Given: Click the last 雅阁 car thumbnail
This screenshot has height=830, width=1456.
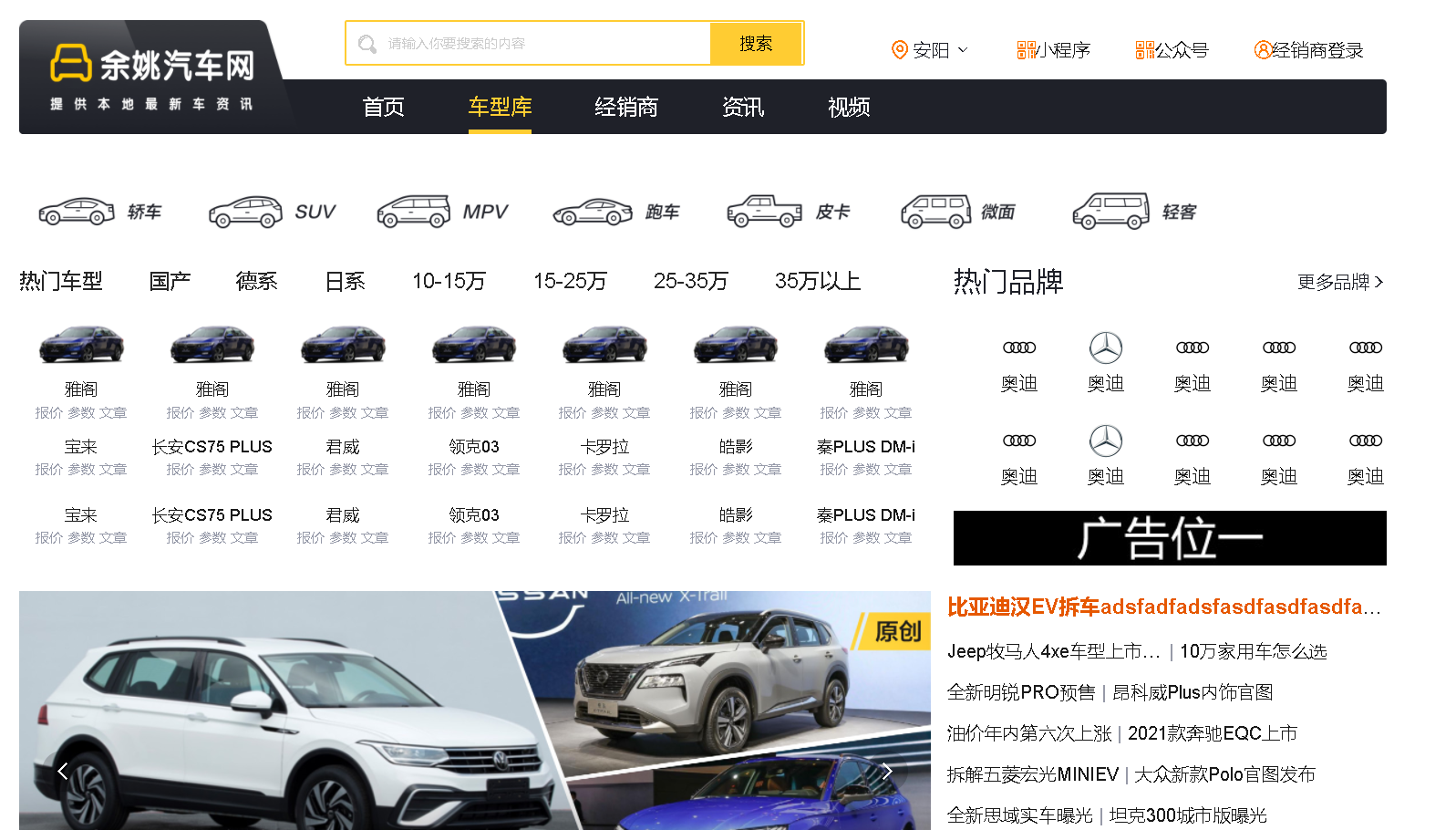Looking at the screenshot, I should [866, 346].
